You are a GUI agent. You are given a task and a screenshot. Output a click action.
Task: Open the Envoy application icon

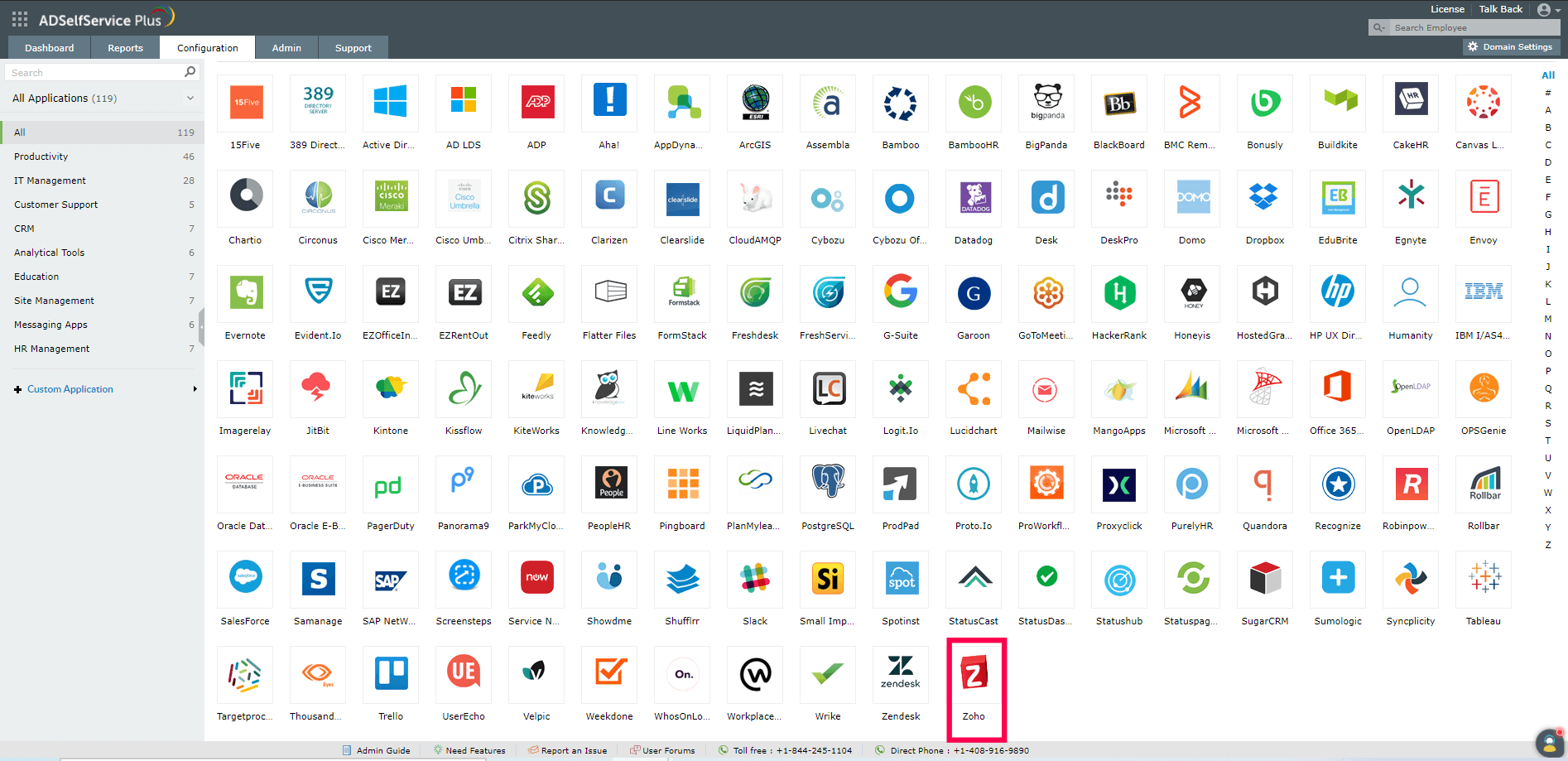click(1484, 198)
